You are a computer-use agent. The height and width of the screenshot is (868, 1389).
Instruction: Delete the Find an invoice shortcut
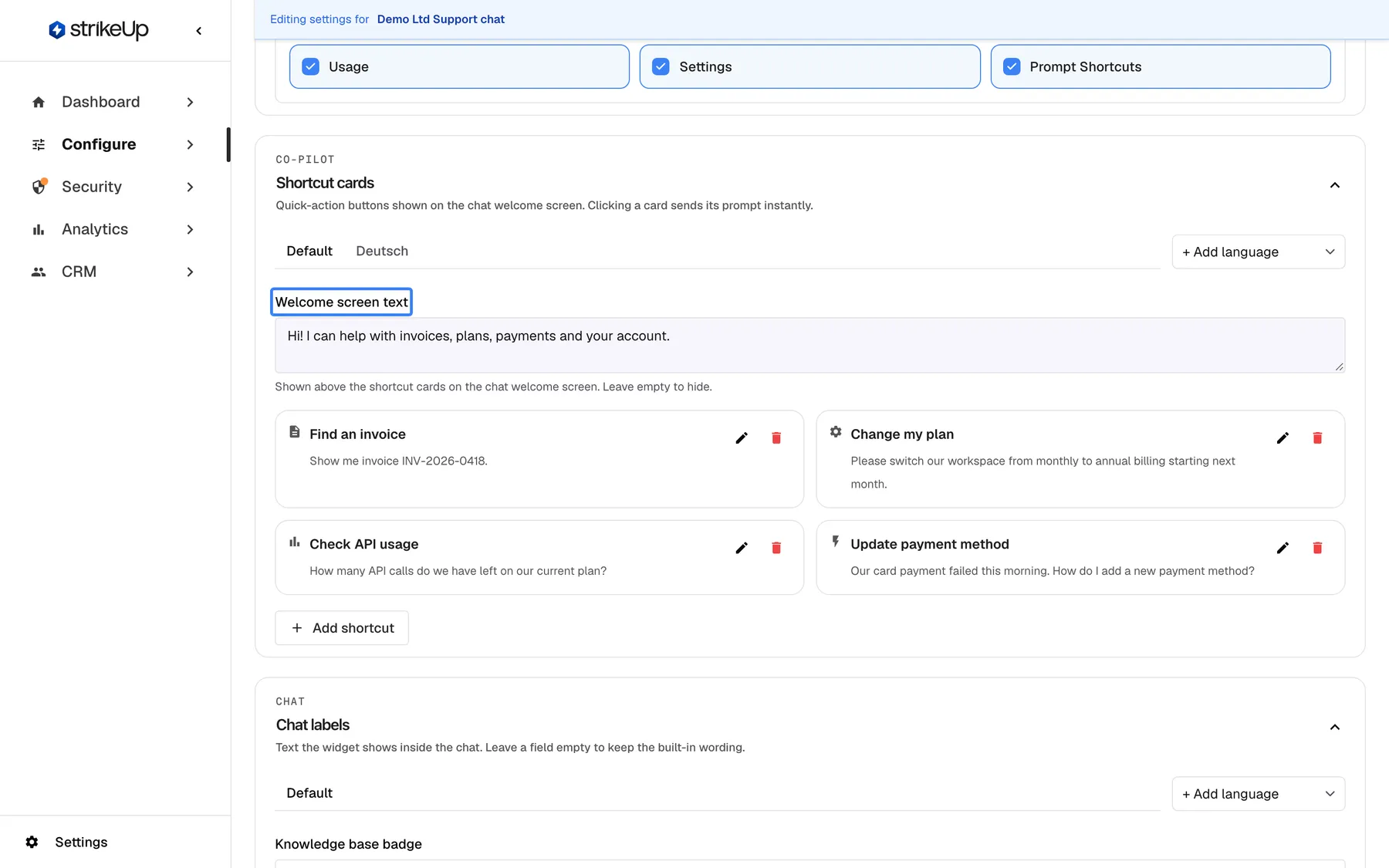click(x=776, y=438)
